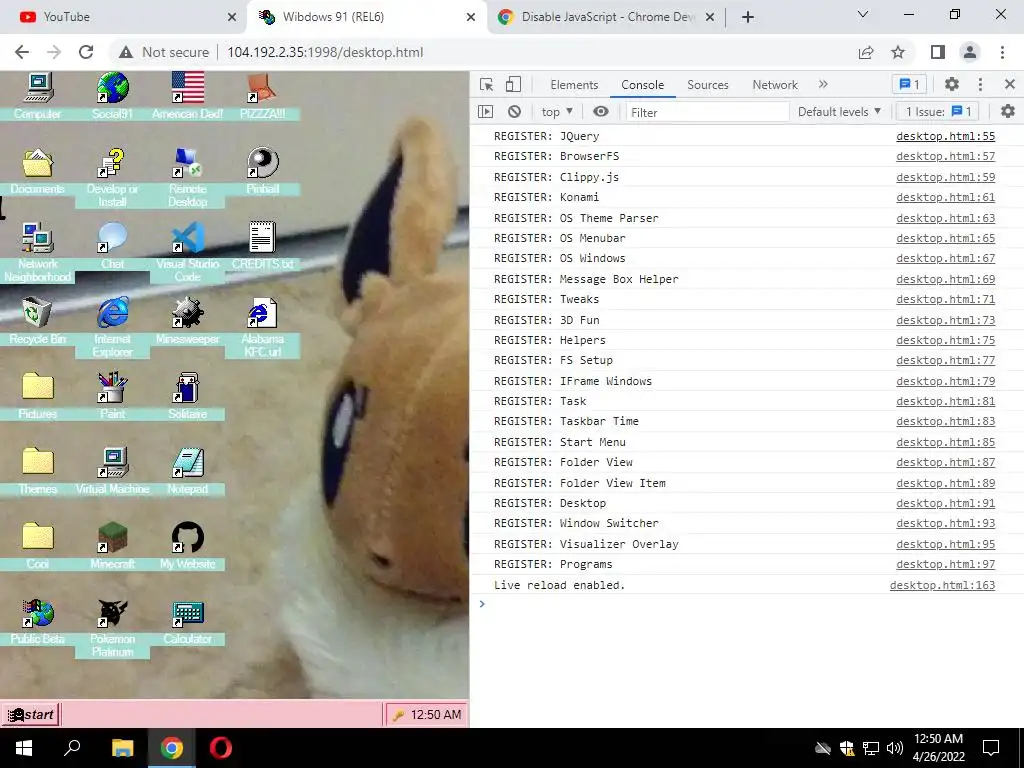Screen dimensions: 1024x768
Task: Launch the American Dad! flag shortcut
Action: pyautogui.click(x=187, y=88)
